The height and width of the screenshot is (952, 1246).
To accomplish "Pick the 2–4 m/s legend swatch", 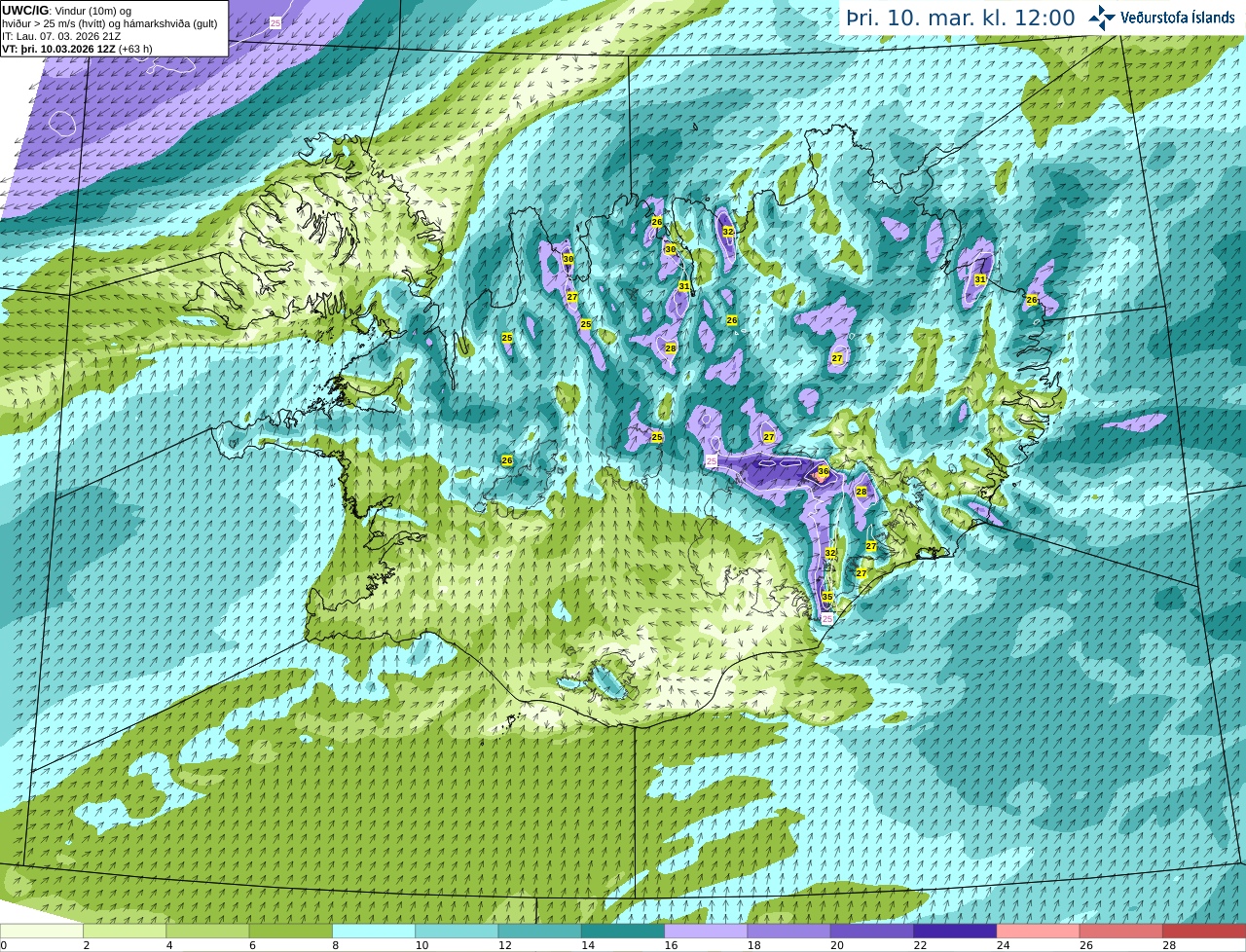I will pyautogui.click(x=125, y=932).
